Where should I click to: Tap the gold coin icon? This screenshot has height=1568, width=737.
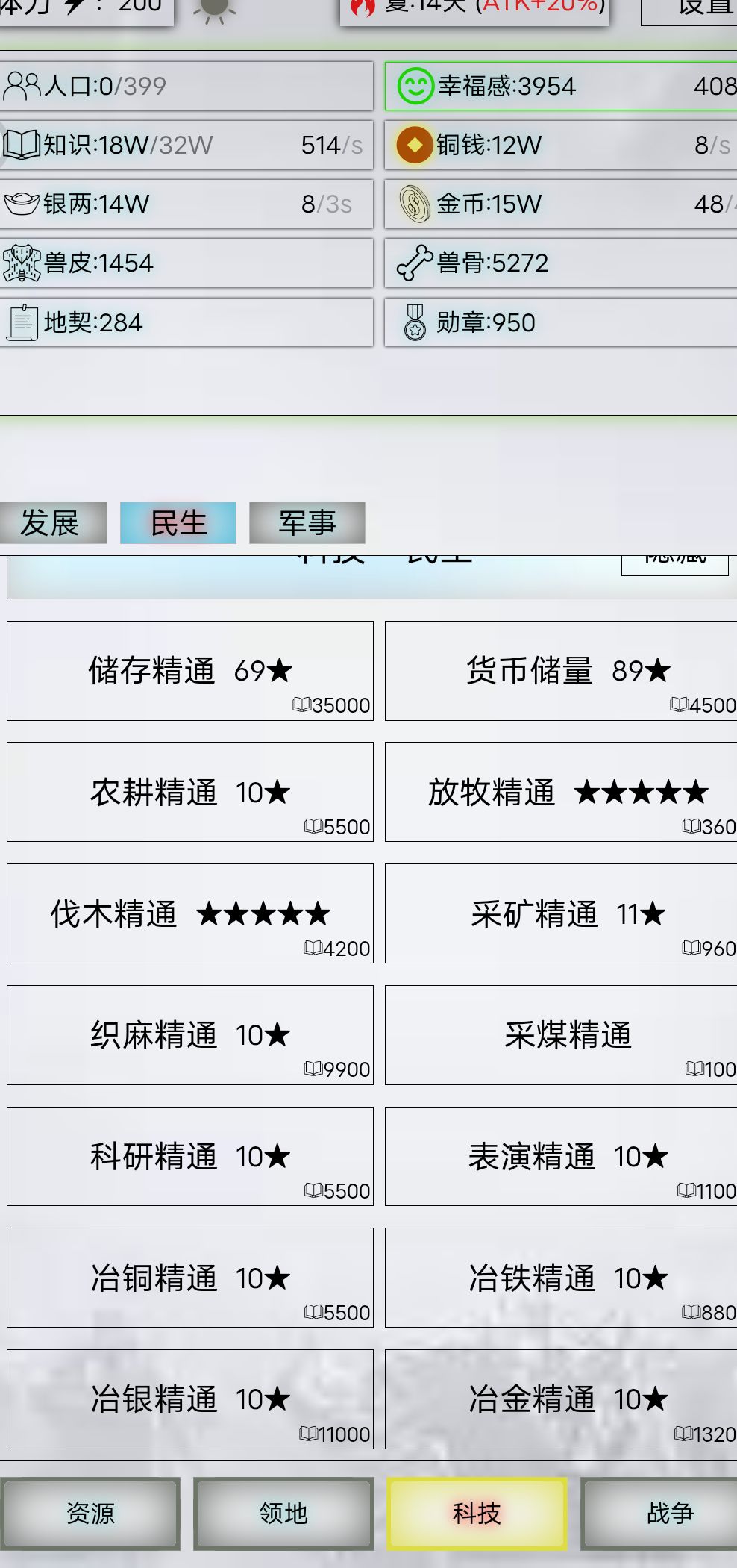(x=415, y=204)
